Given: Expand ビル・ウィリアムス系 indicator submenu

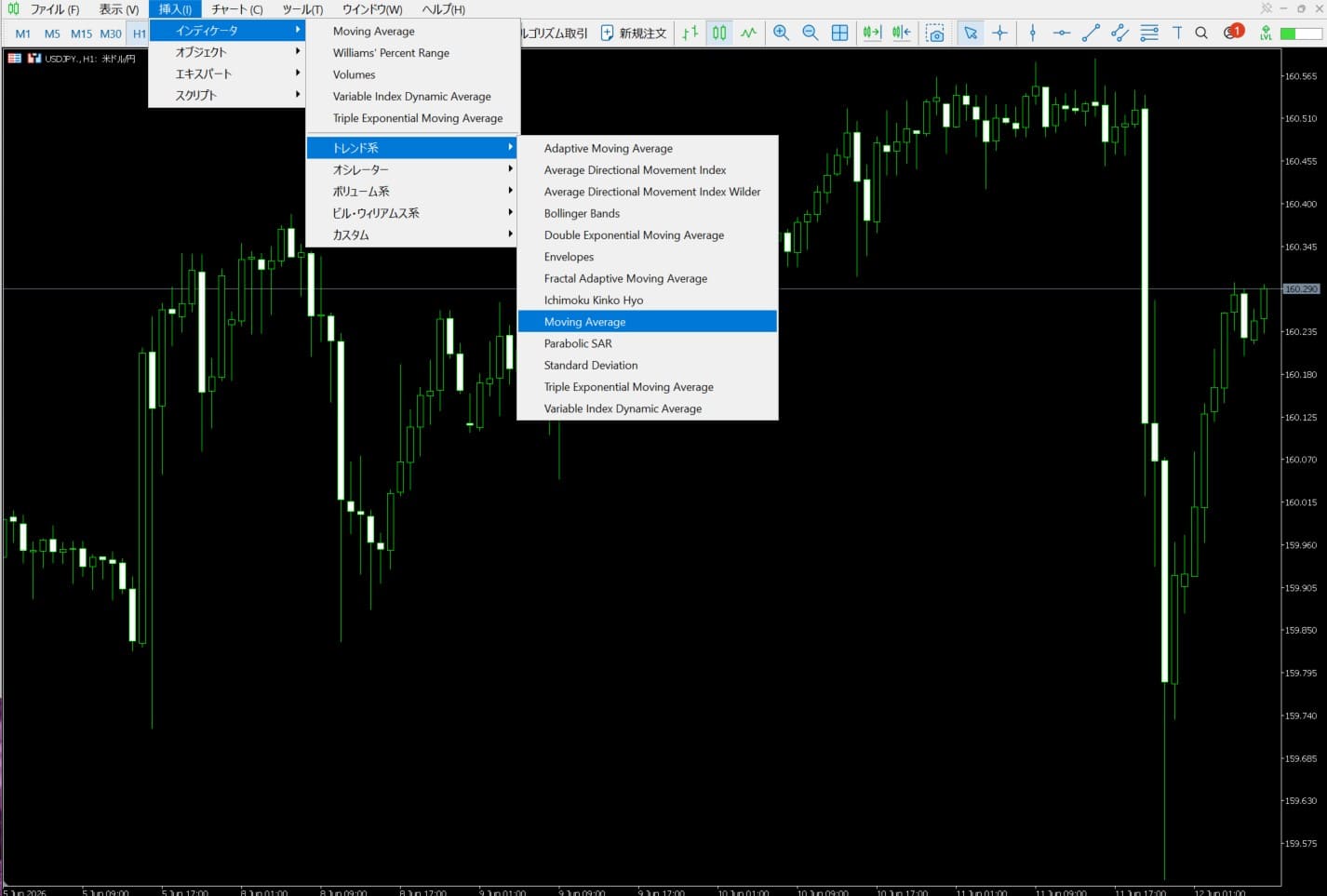Looking at the screenshot, I should click(x=412, y=213).
